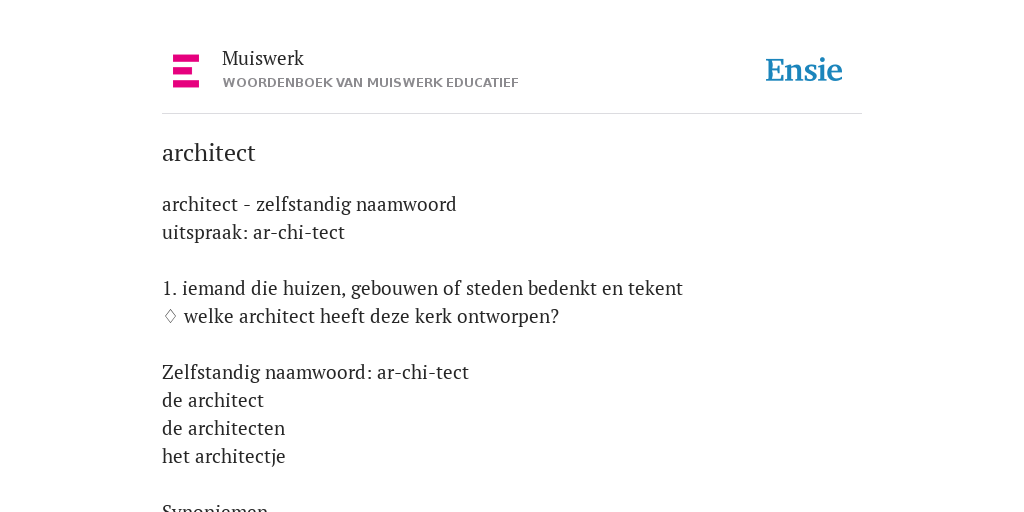Click the definition starting with 'iemand die huizen'
The width and height of the screenshot is (1024, 512).
click(432, 289)
